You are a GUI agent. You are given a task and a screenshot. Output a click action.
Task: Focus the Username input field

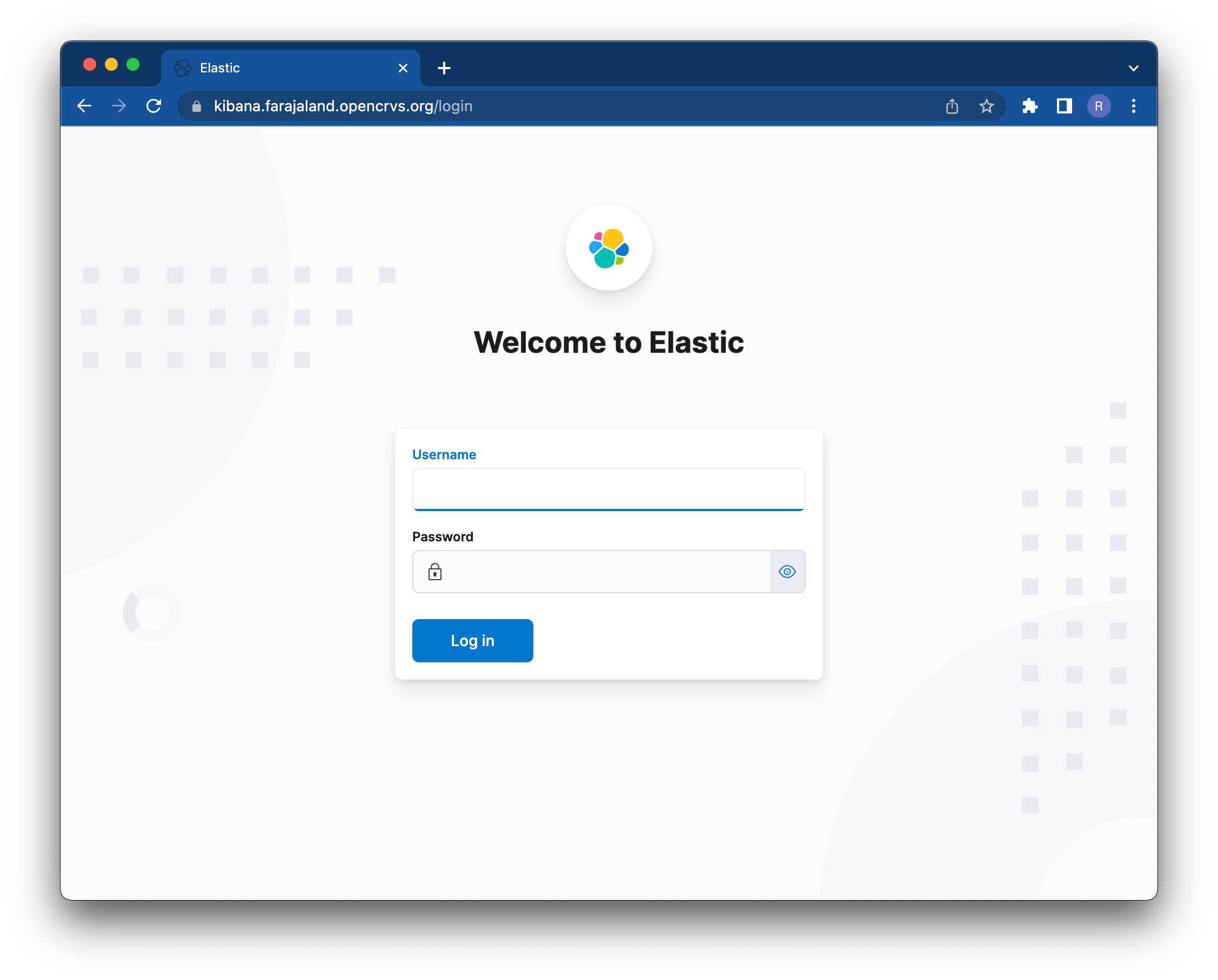pos(608,489)
